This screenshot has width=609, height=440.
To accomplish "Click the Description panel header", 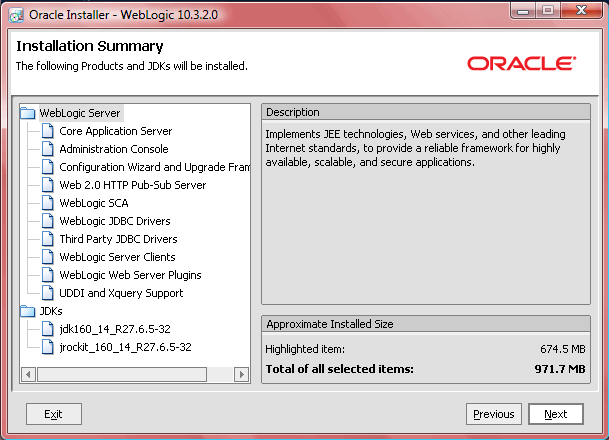I will pos(426,112).
